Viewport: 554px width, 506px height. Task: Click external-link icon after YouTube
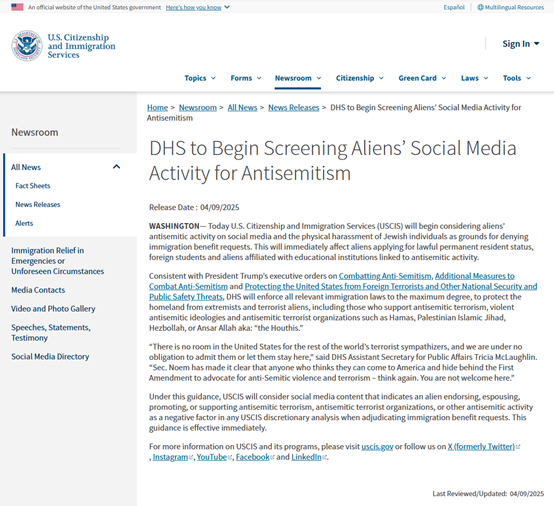[x=230, y=458]
